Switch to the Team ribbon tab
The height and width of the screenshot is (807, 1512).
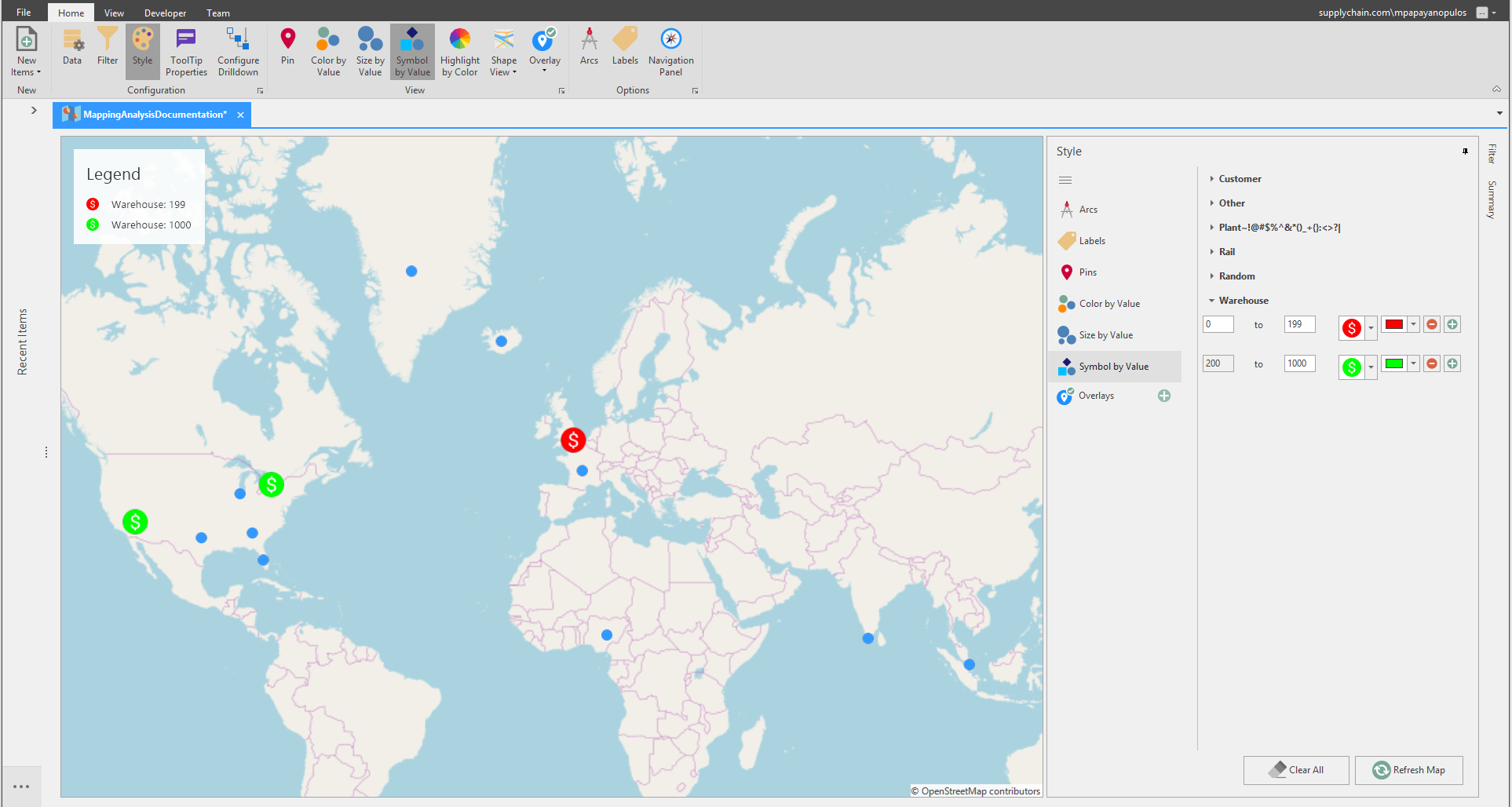218,13
